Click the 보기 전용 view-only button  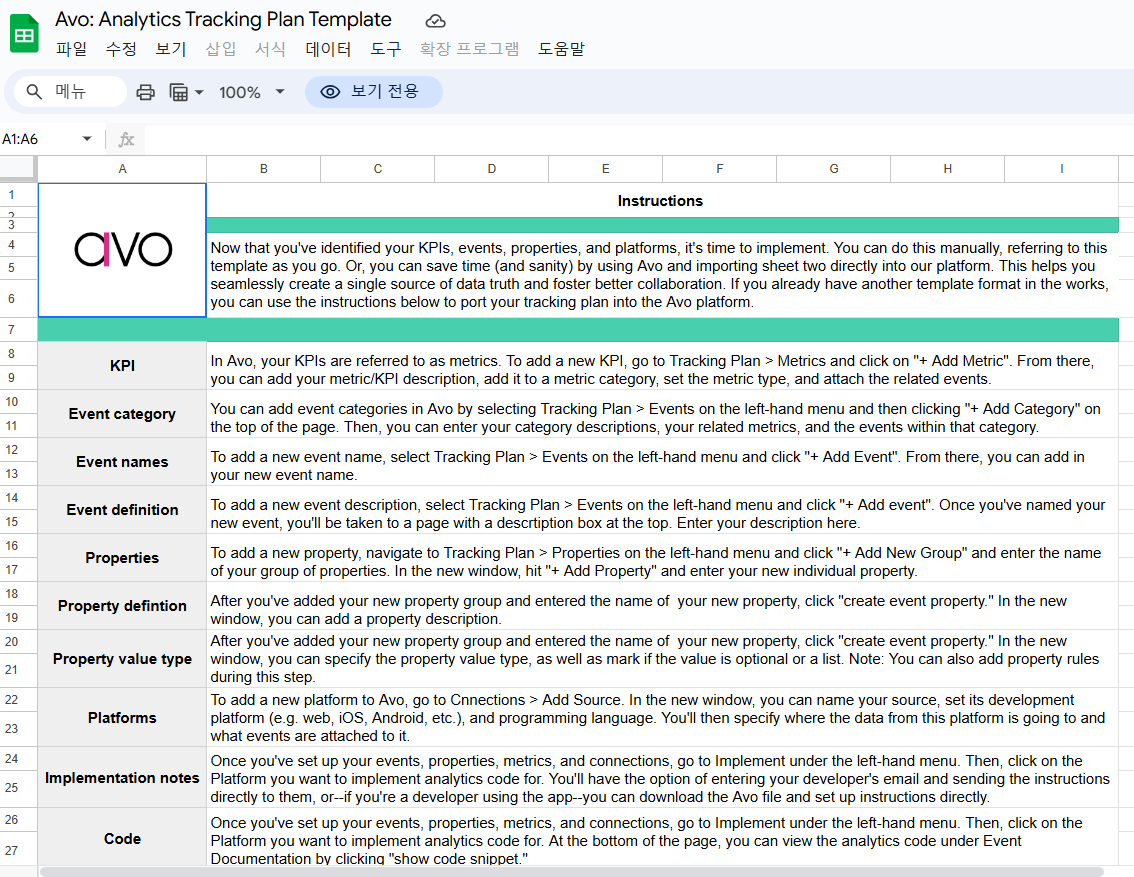373,92
